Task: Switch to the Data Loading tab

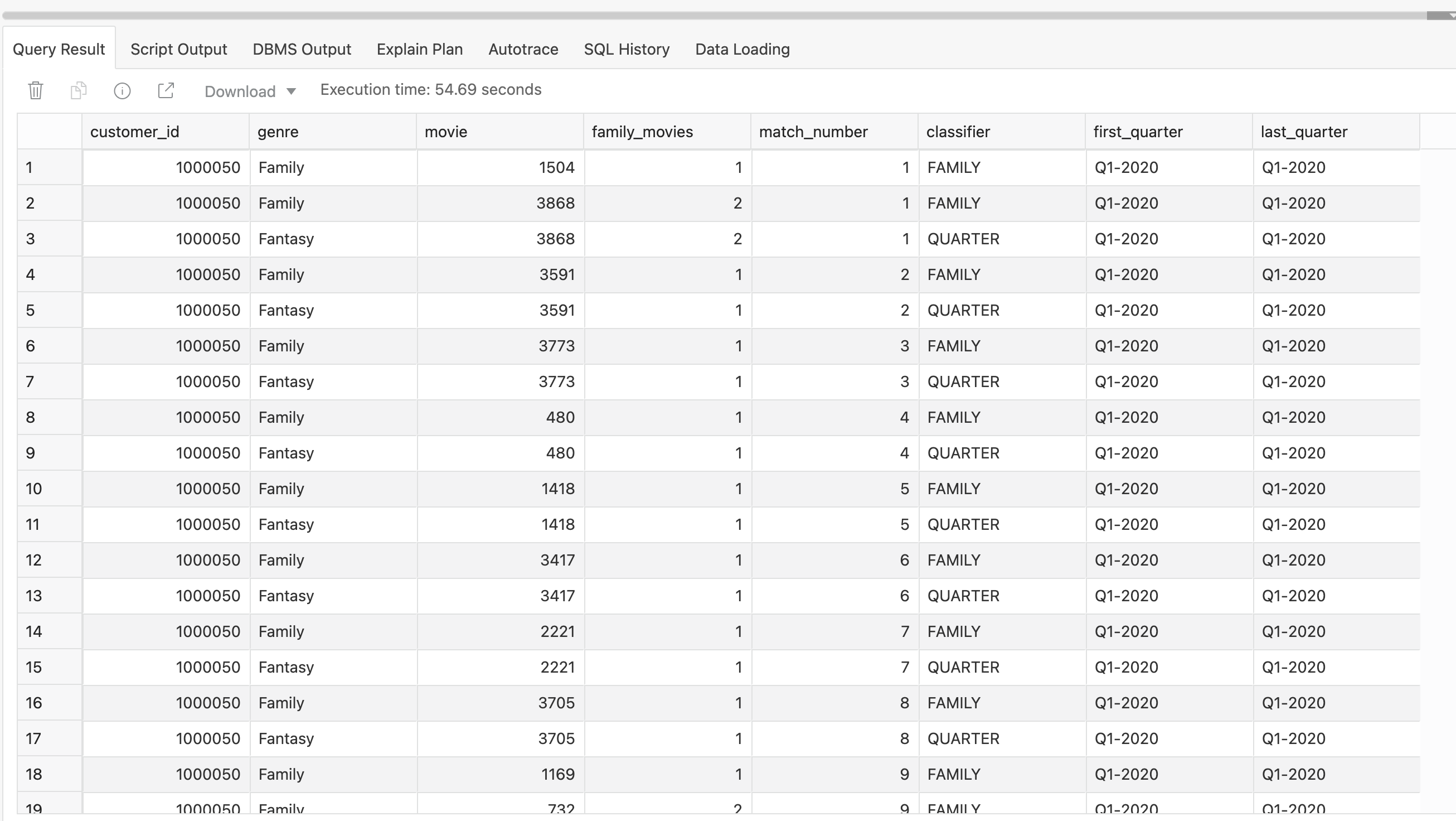Action: coord(742,49)
